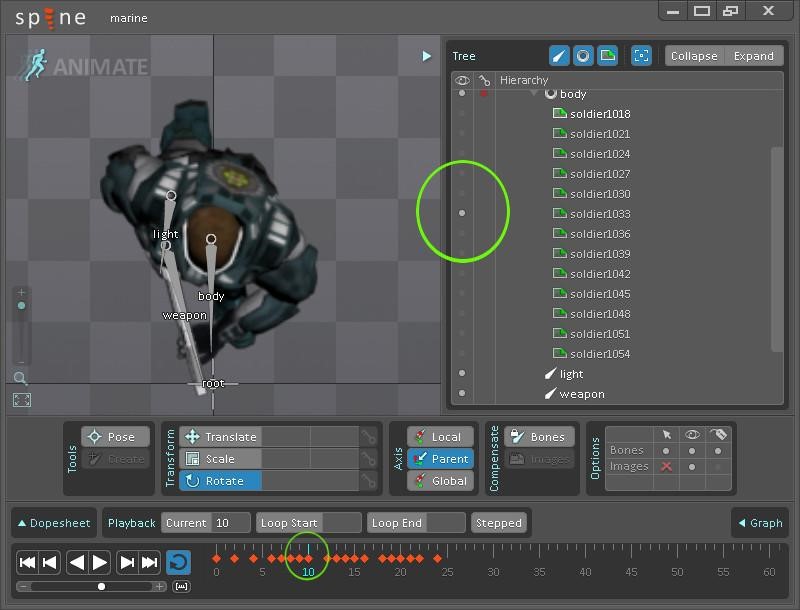Expand the Dopesheet panel
The width and height of the screenshot is (800, 610).
pyautogui.click(x=54, y=523)
